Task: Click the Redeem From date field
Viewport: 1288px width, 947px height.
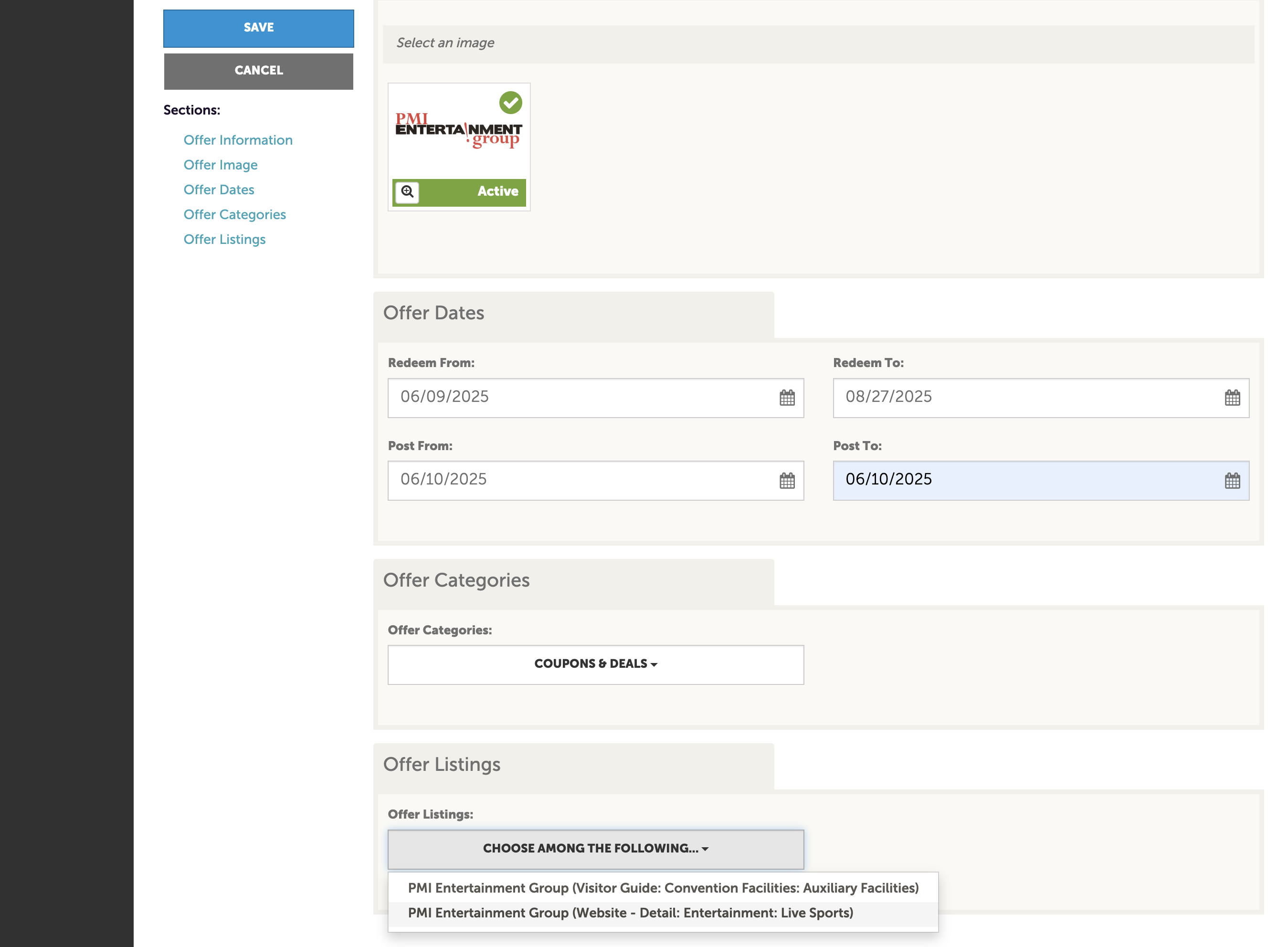Action: coord(596,398)
